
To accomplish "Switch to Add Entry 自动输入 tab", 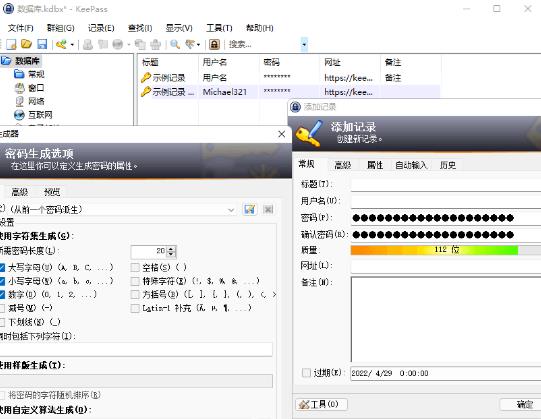I will 411,165.
